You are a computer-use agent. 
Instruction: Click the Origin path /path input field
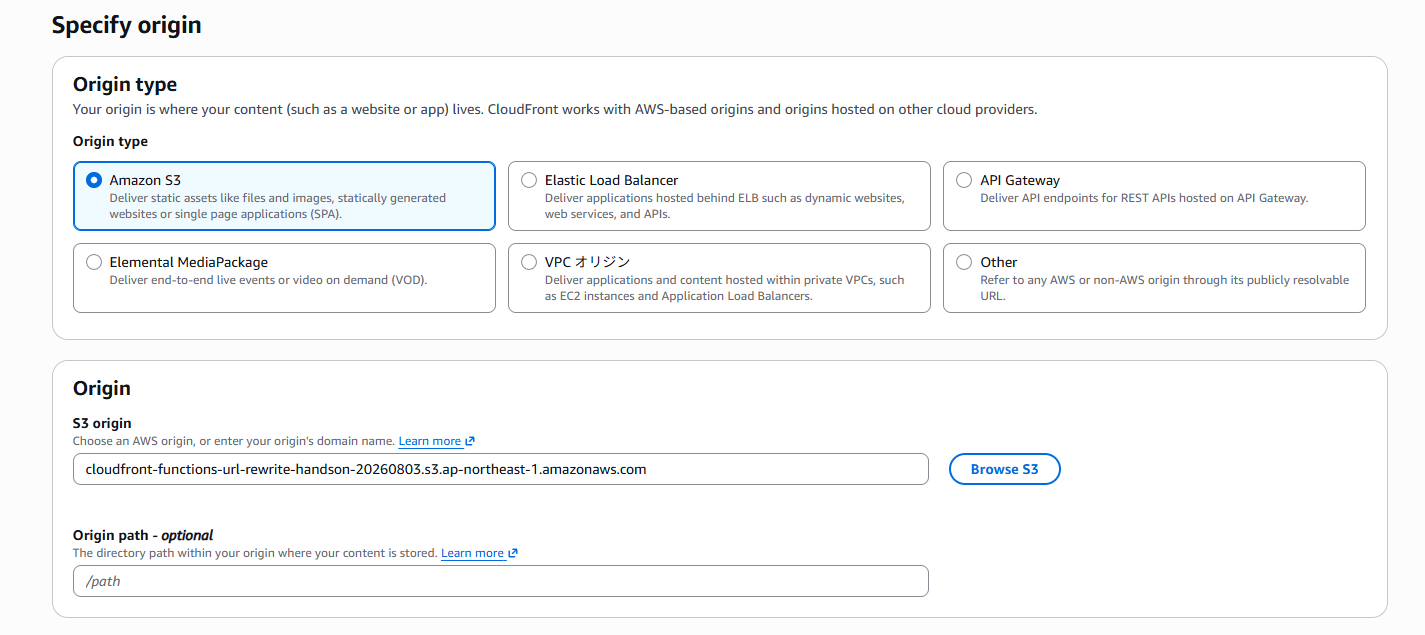click(x=501, y=581)
